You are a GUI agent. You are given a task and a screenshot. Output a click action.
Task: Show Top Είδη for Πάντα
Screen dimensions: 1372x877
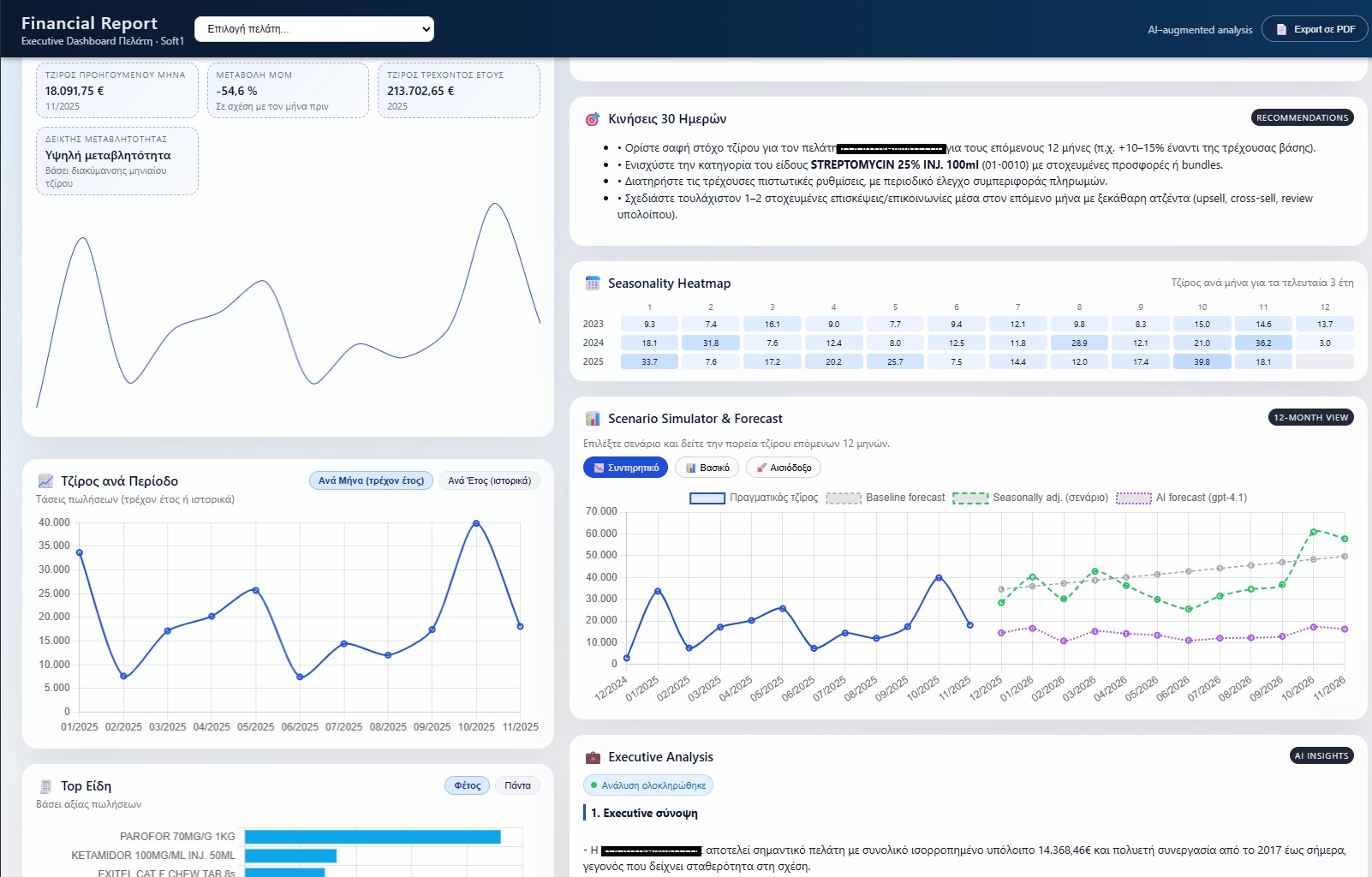(x=517, y=785)
